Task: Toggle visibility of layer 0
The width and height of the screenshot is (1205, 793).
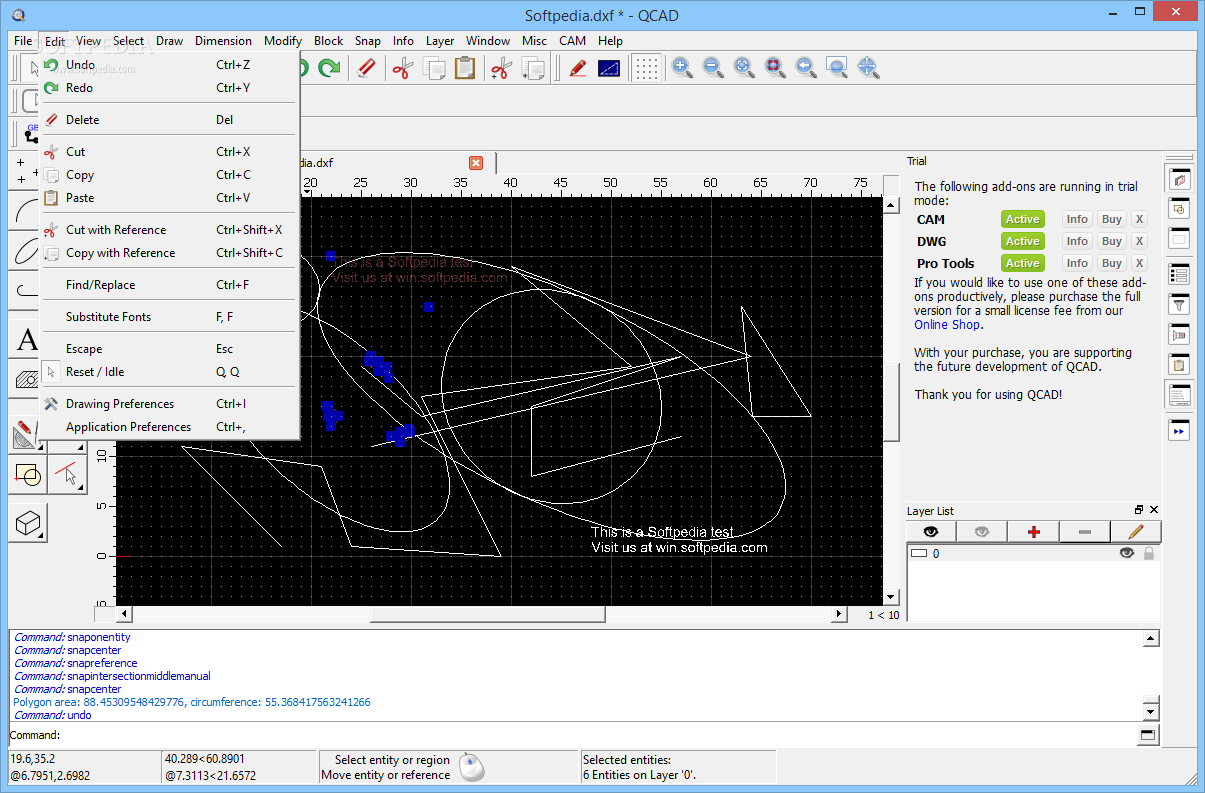Action: [x=1127, y=553]
